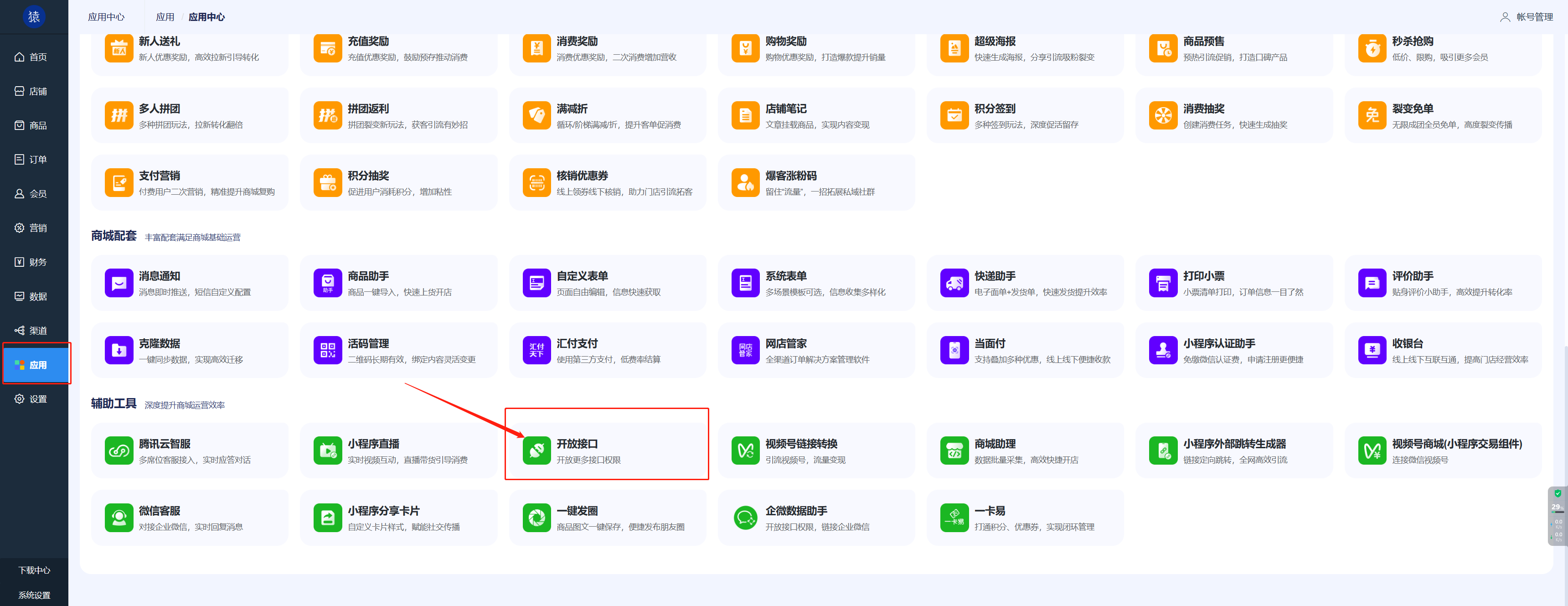The image size is (1568, 606).
Task: Open the 打印小票 printer icon
Action: (1163, 283)
